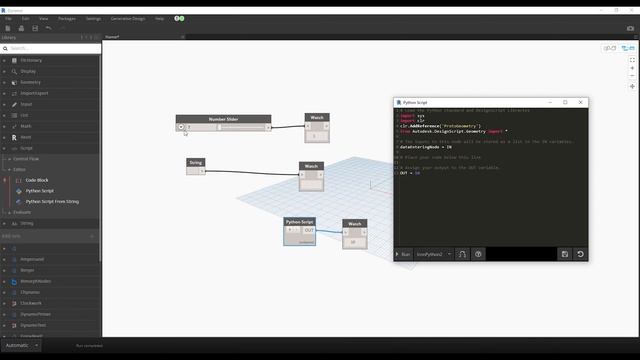
Task: Select Code Block in library list
Action: (37, 180)
